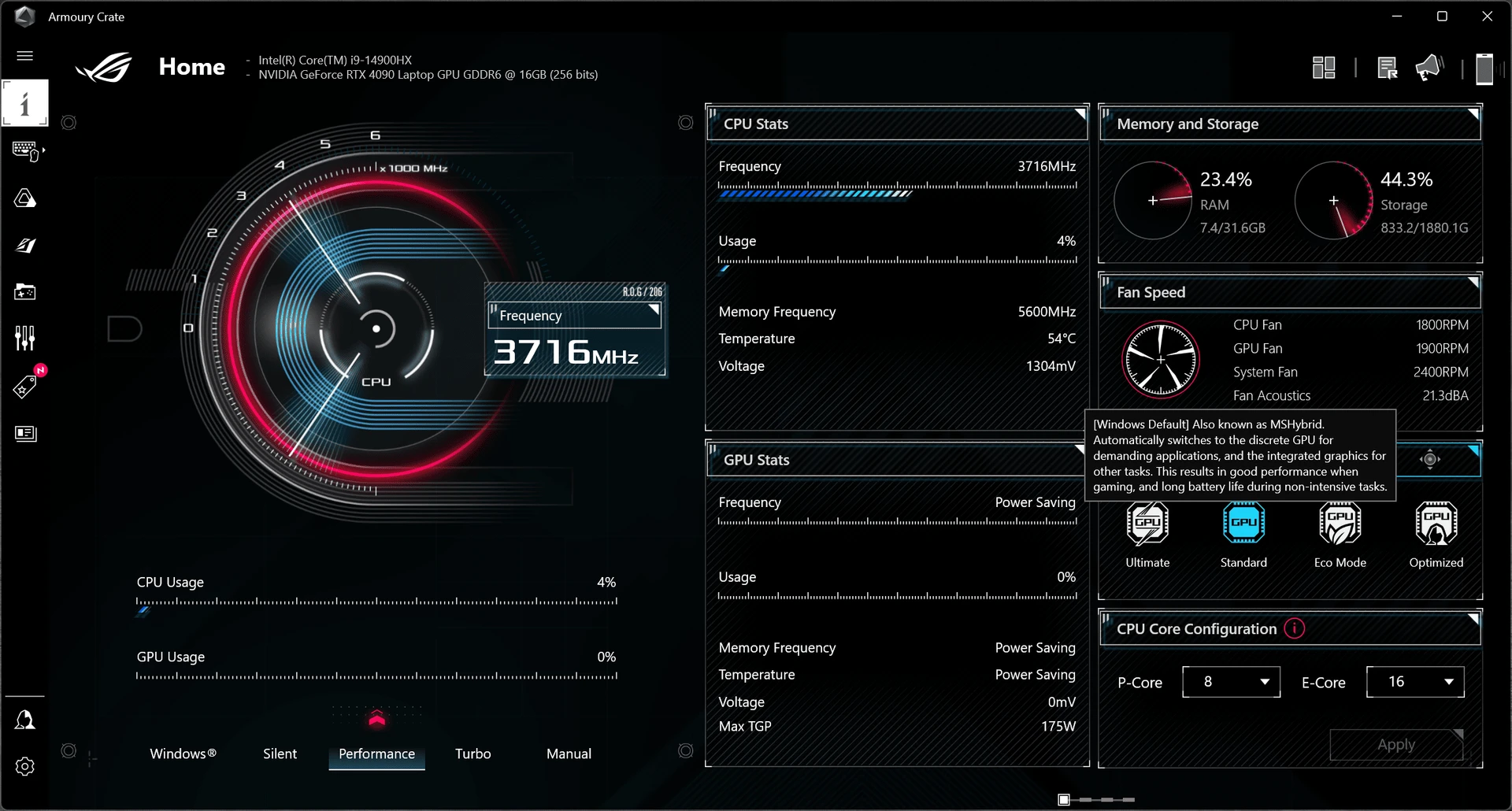1512x811 pixels.
Task: Click the GPU Usage bar
Action: [376, 677]
